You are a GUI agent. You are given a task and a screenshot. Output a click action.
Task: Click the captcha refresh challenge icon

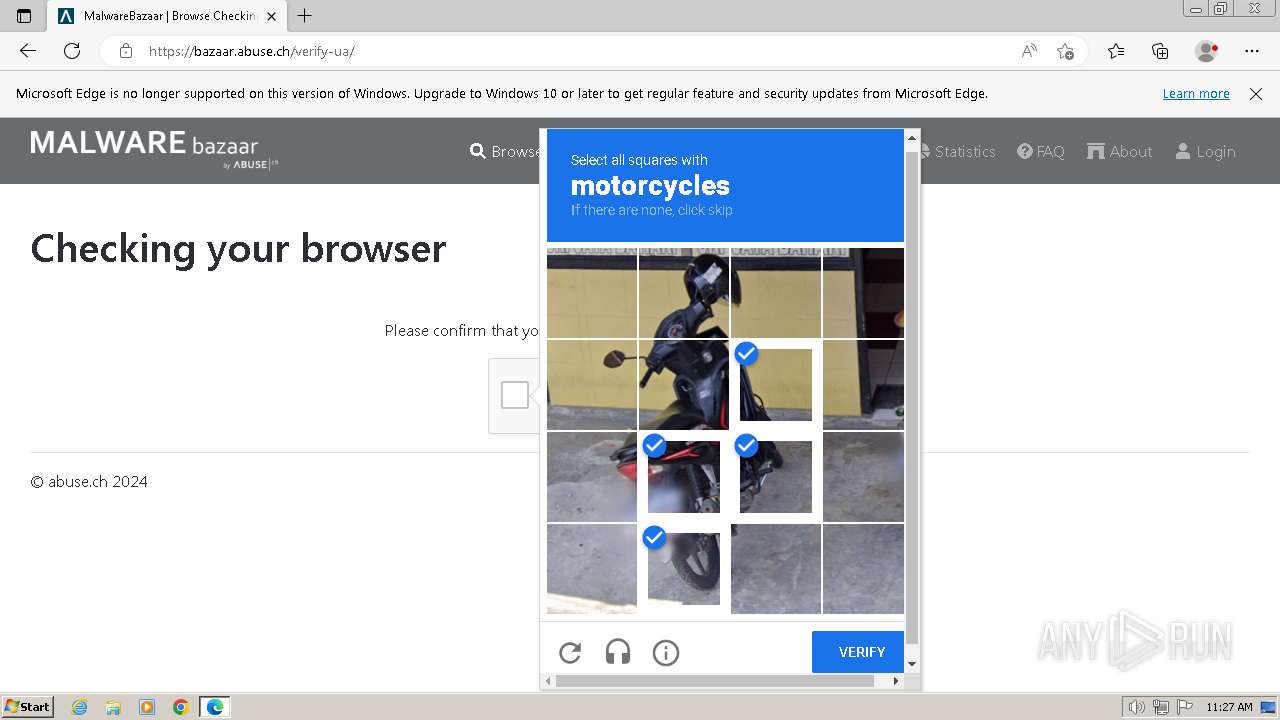(x=570, y=653)
